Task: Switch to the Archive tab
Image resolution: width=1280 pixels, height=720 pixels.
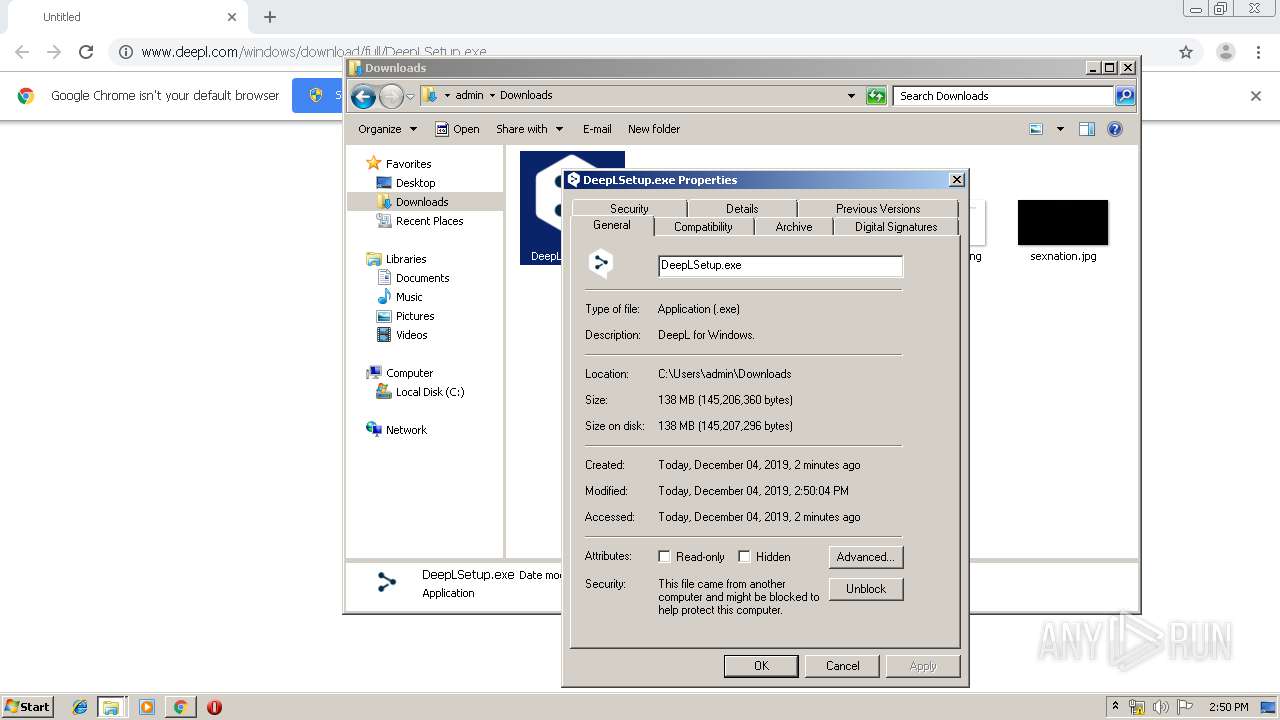Action: click(x=794, y=227)
